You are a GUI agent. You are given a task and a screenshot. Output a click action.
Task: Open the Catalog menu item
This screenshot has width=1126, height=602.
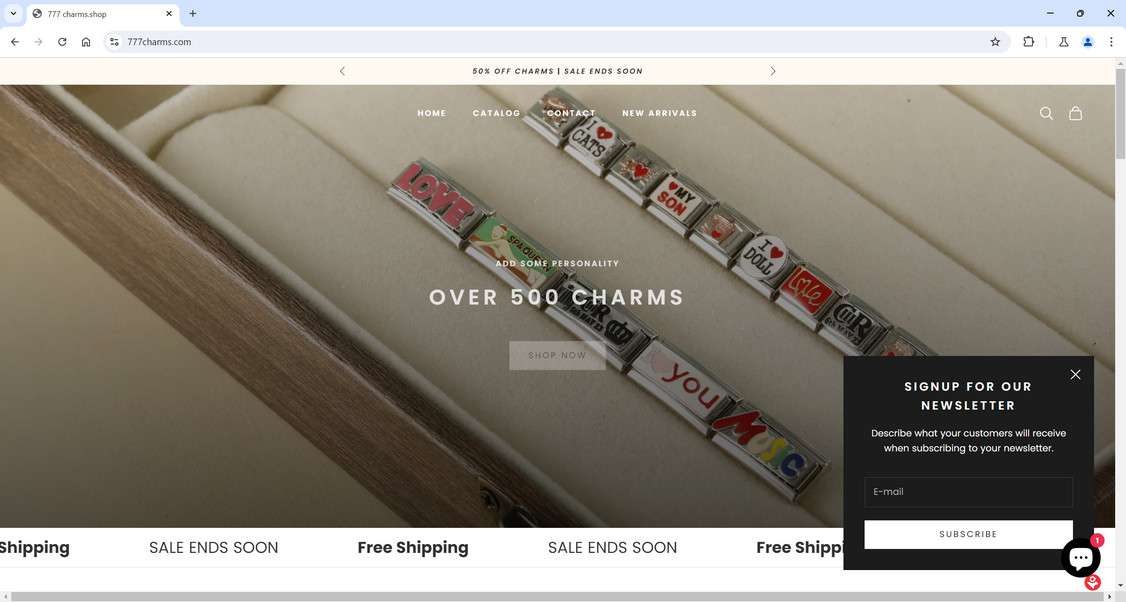point(496,113)
